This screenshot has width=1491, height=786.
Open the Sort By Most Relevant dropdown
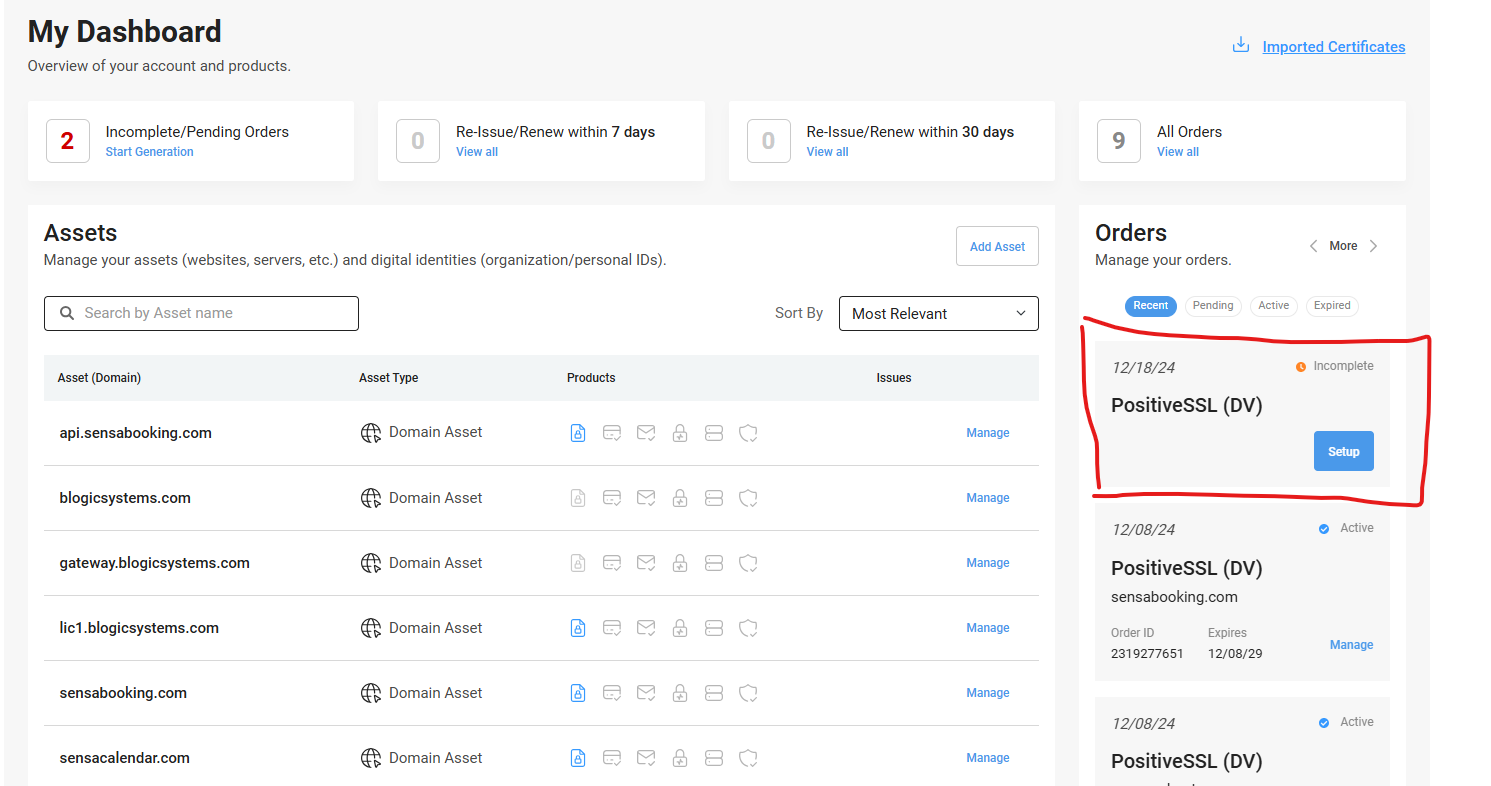938,313
